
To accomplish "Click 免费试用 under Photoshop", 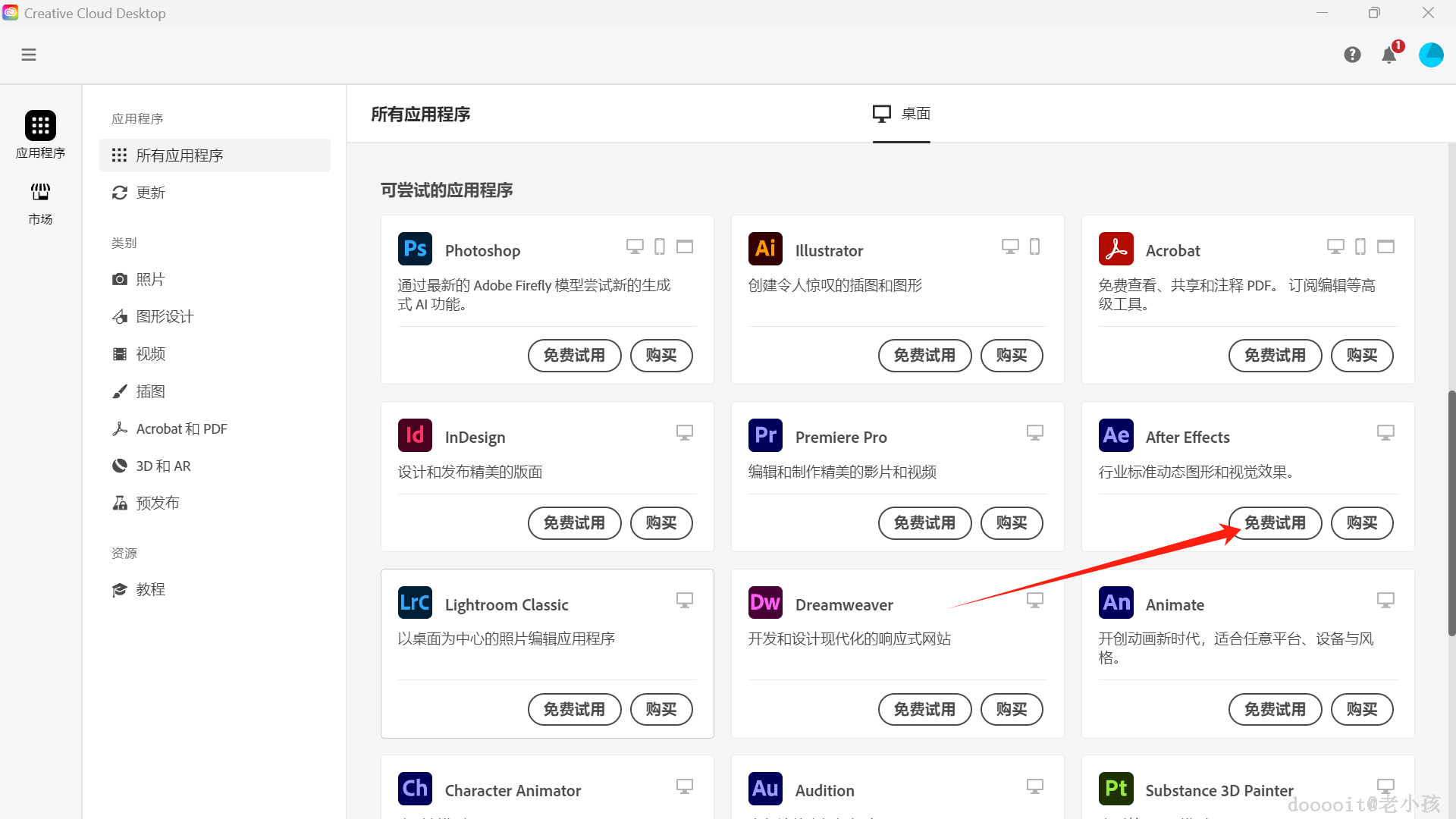I will tap(574, 355).
